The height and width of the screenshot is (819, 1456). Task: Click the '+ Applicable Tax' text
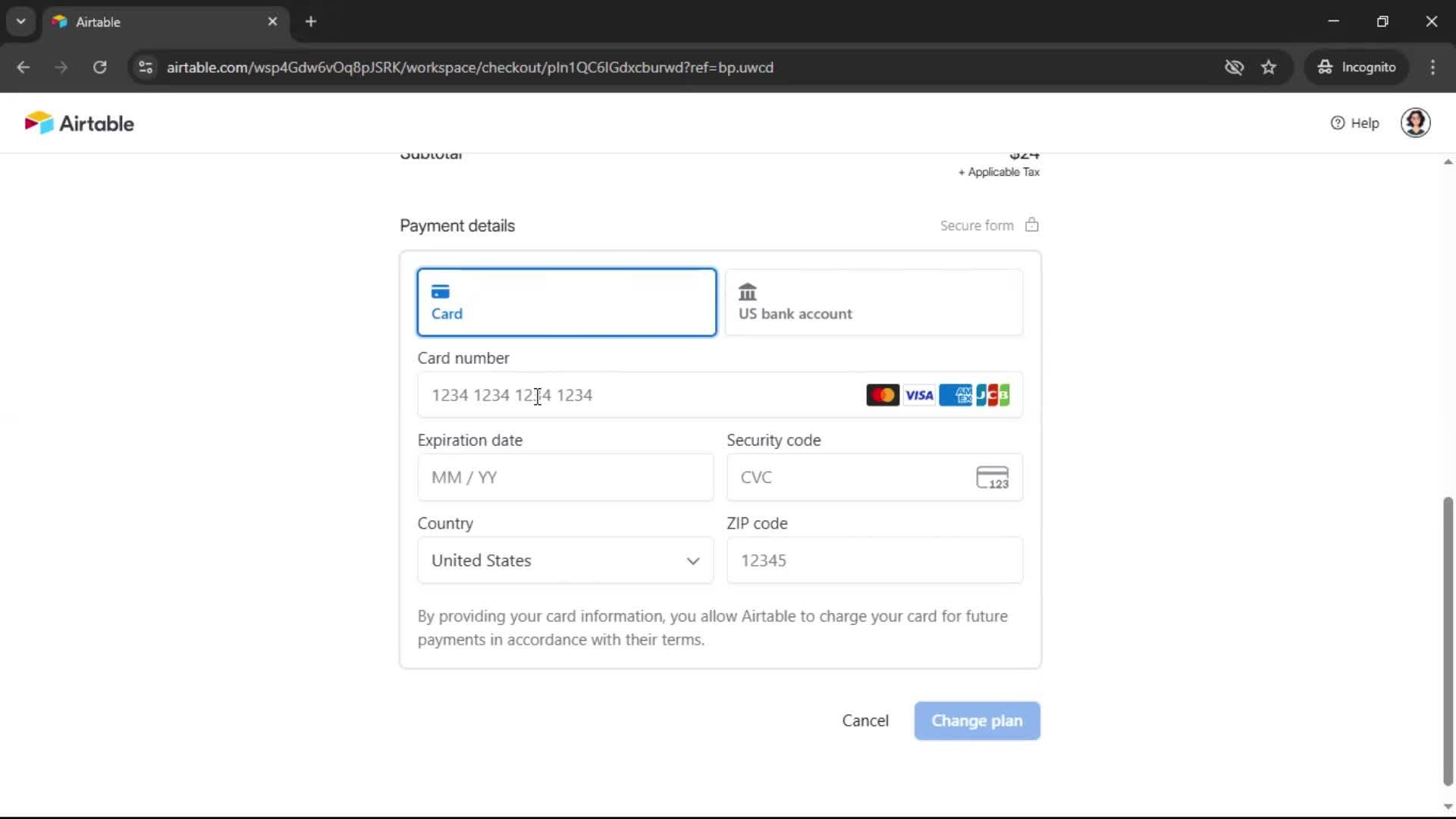(999, 172)
